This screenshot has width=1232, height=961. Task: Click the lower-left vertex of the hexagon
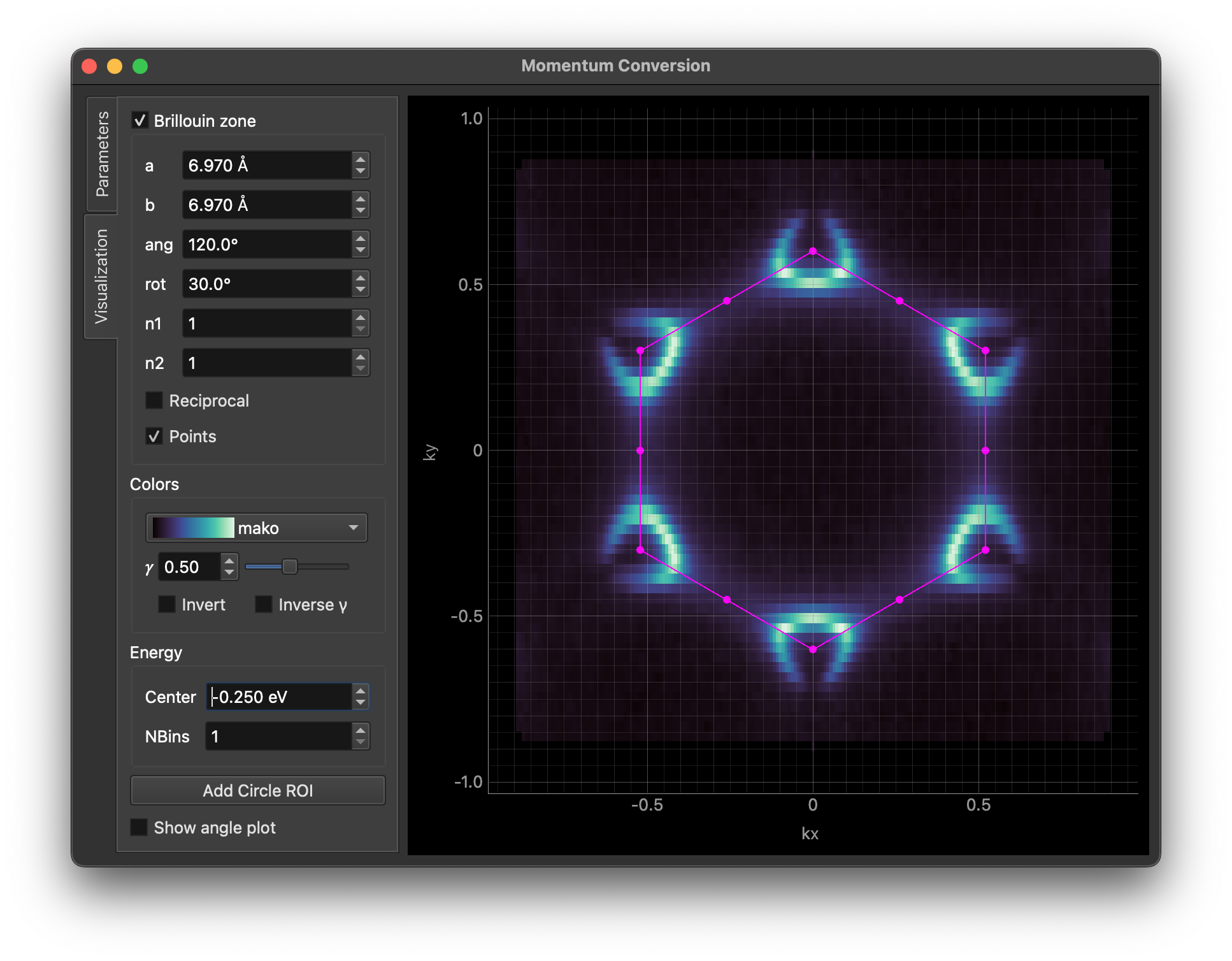(640, 550)
